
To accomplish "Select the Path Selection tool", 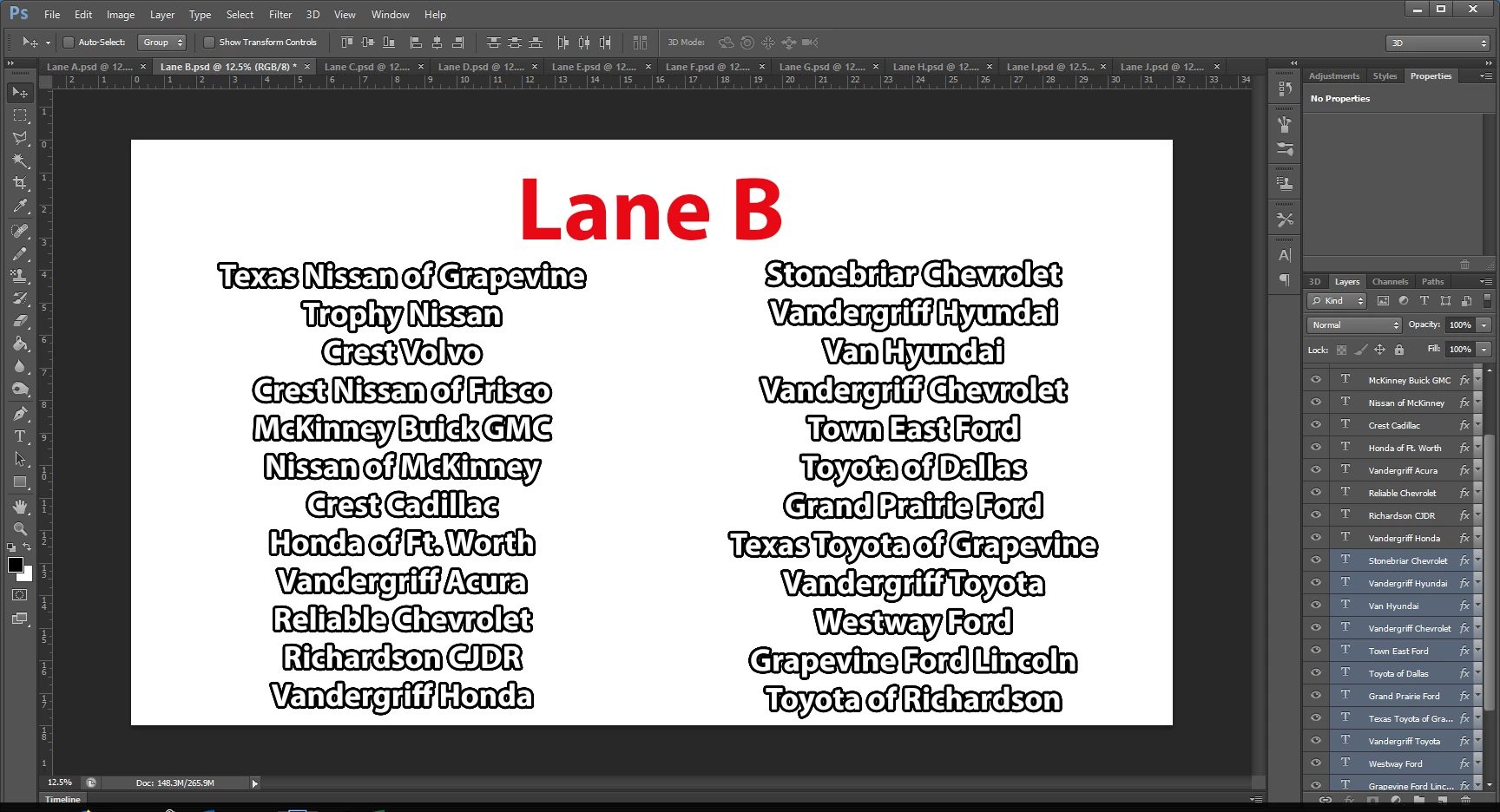I will pyautogui.click(x=20, y=459).
